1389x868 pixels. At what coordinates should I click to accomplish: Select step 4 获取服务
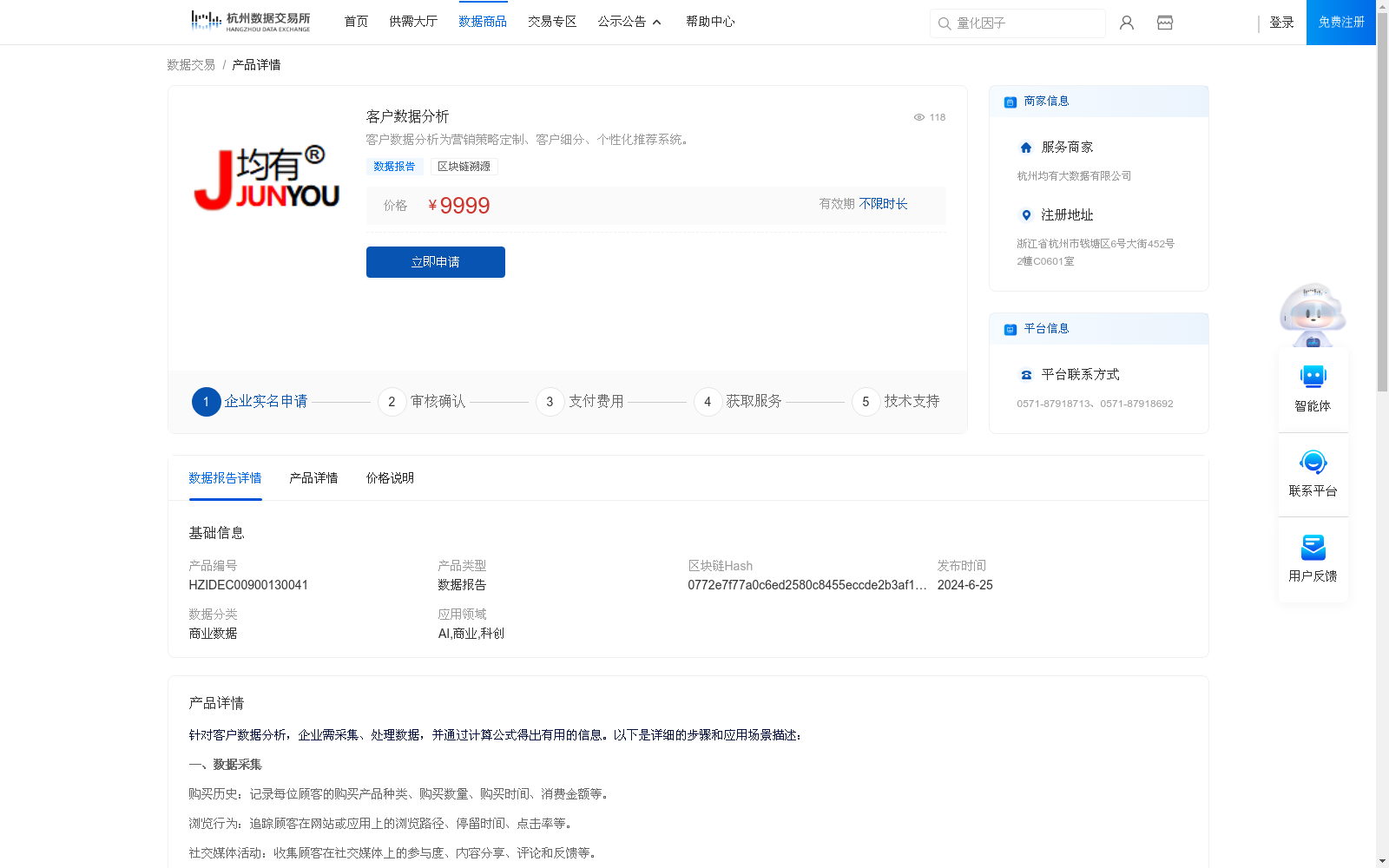pos(738,402)
